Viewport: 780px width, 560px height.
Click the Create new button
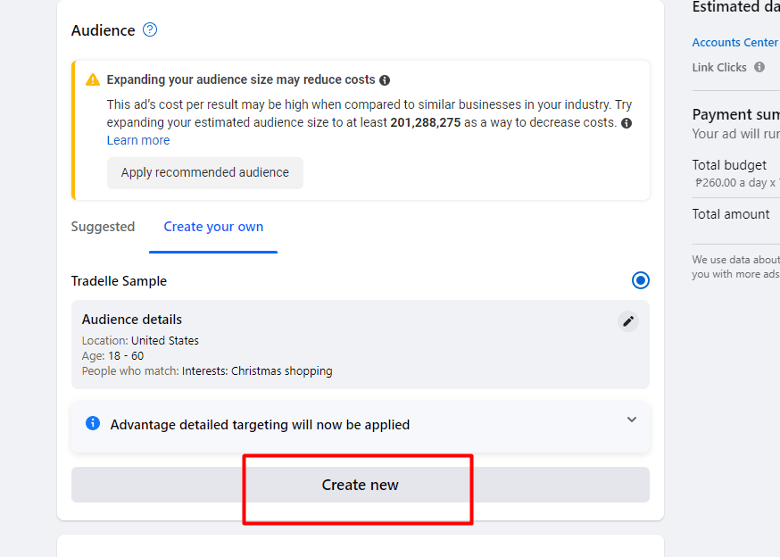[360, 484]
